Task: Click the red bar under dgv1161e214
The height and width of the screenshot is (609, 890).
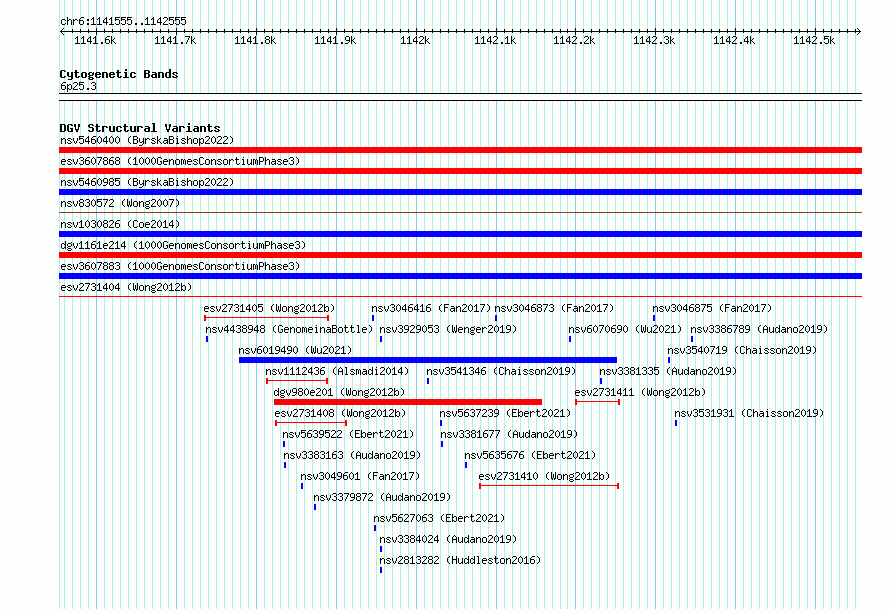Action: (460, 255)
